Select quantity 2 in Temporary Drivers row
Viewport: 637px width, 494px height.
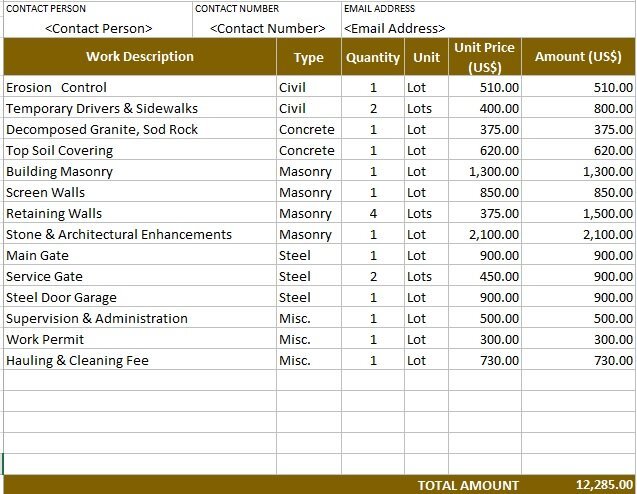[x=373, y=108]
